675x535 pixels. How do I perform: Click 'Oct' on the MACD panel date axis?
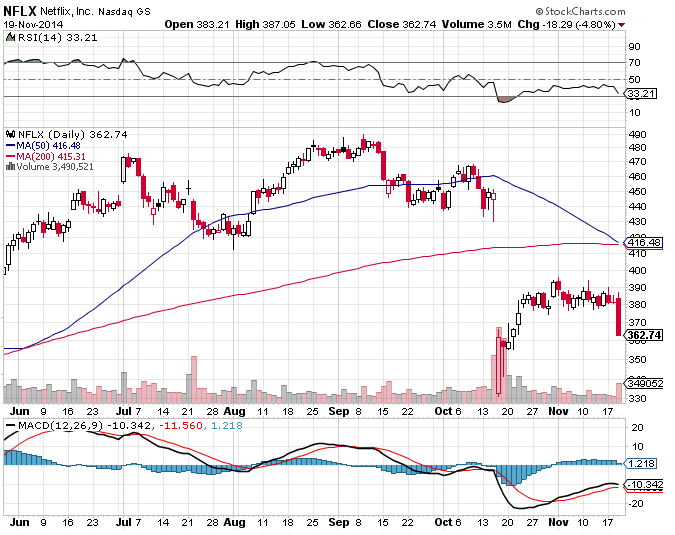[443, 522]
